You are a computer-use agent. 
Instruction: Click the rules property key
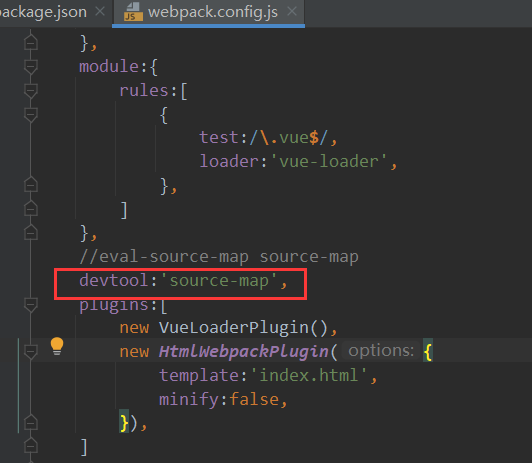[x=144, y=91]
